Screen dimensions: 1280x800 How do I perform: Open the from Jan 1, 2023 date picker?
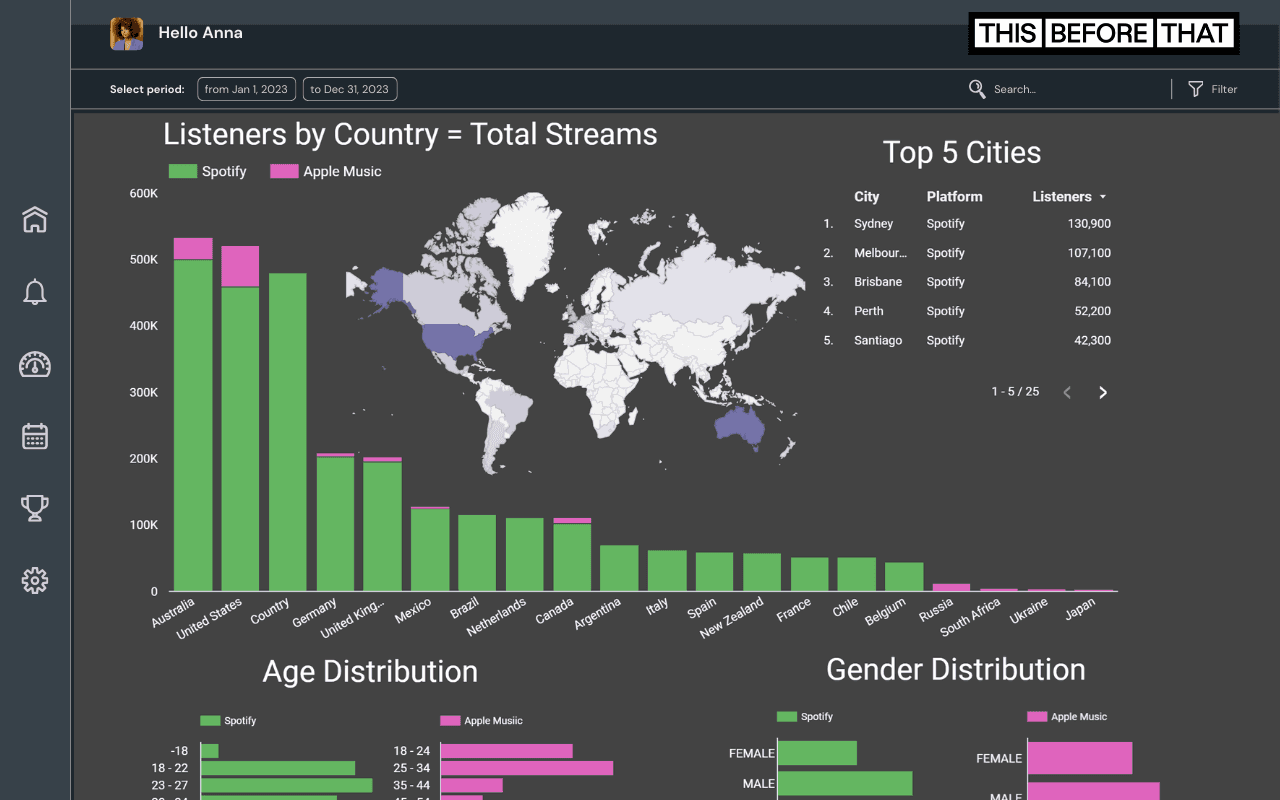pyautogui.click(x=246, y=89)
